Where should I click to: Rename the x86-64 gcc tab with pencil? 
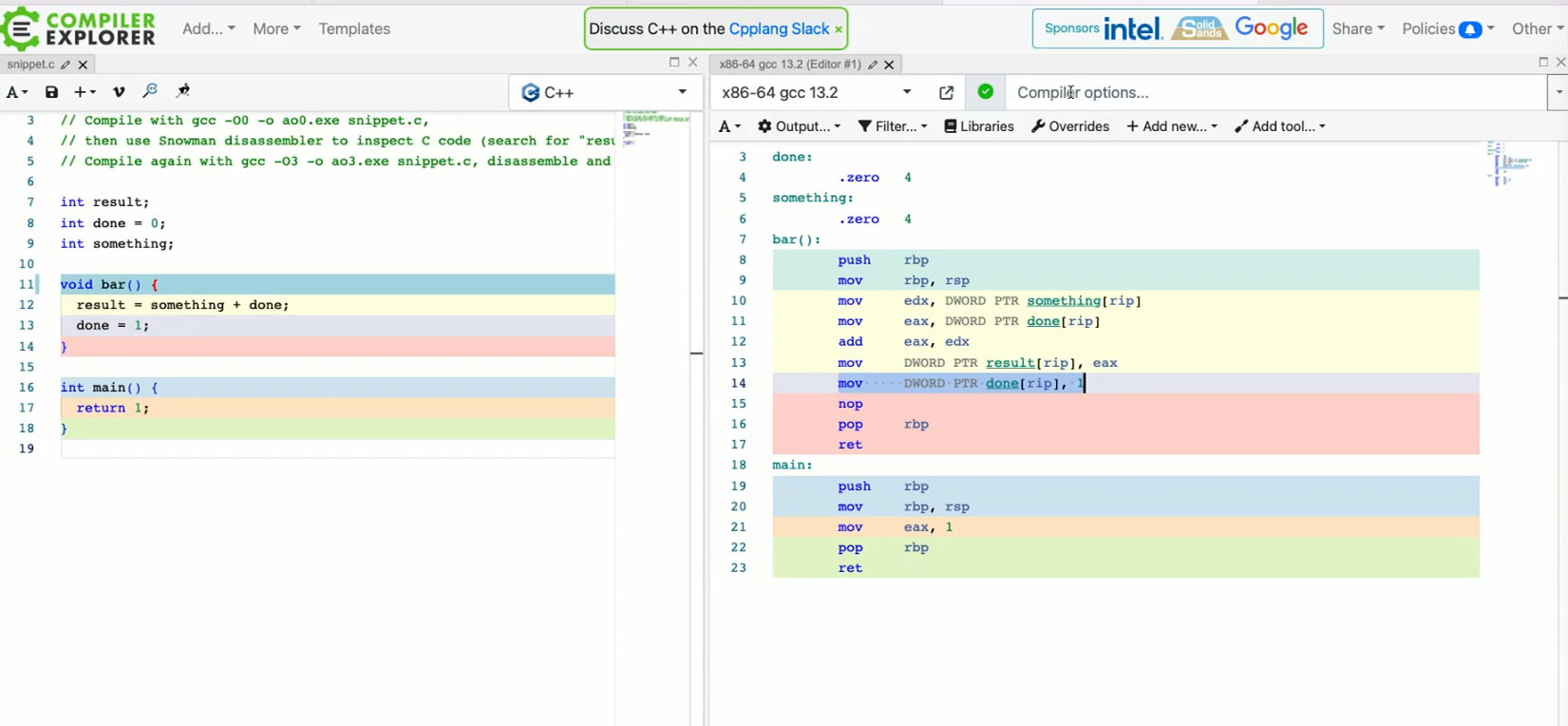(872, 65)
